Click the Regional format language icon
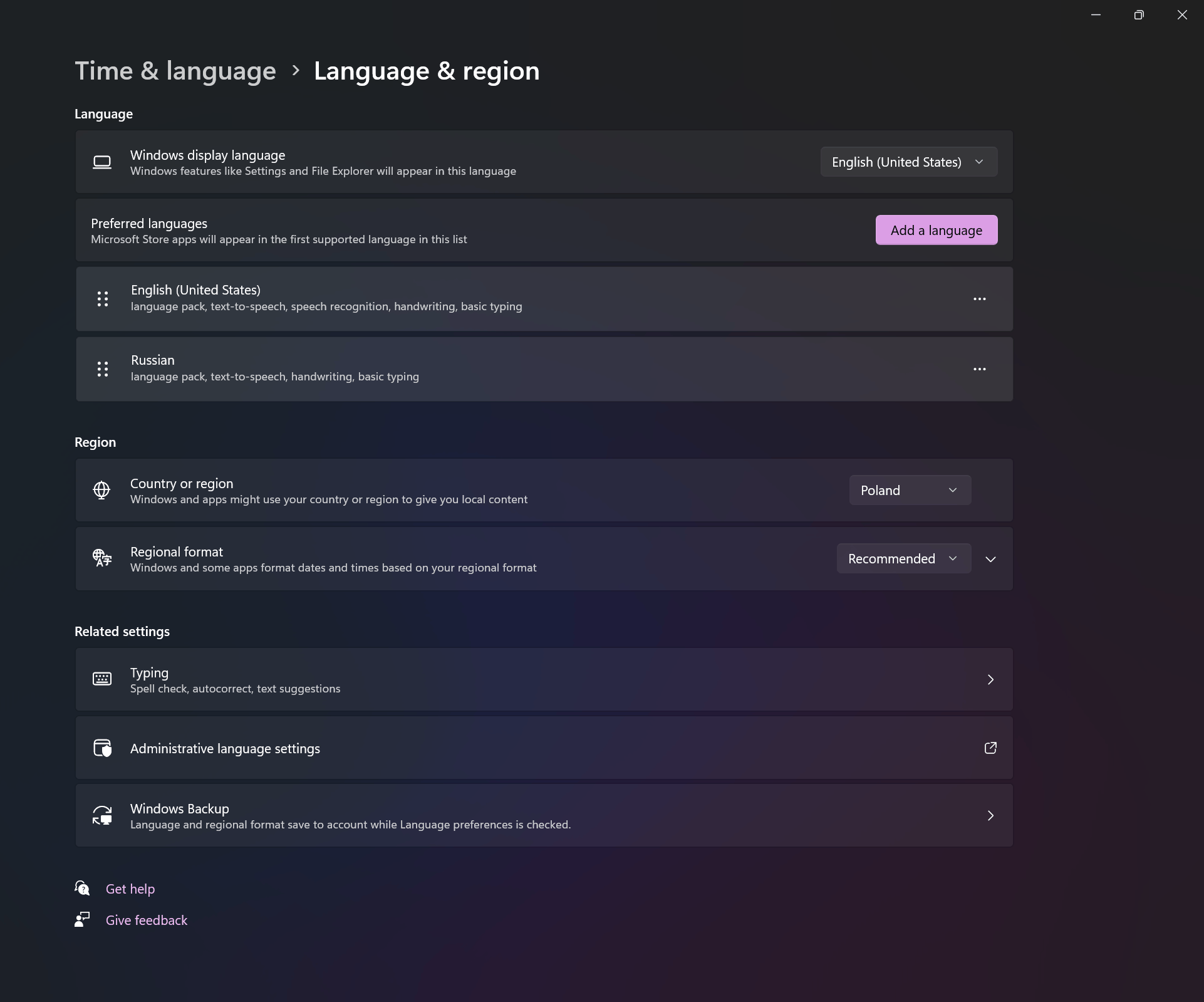 pyautogui.click(x=101, y=558)
